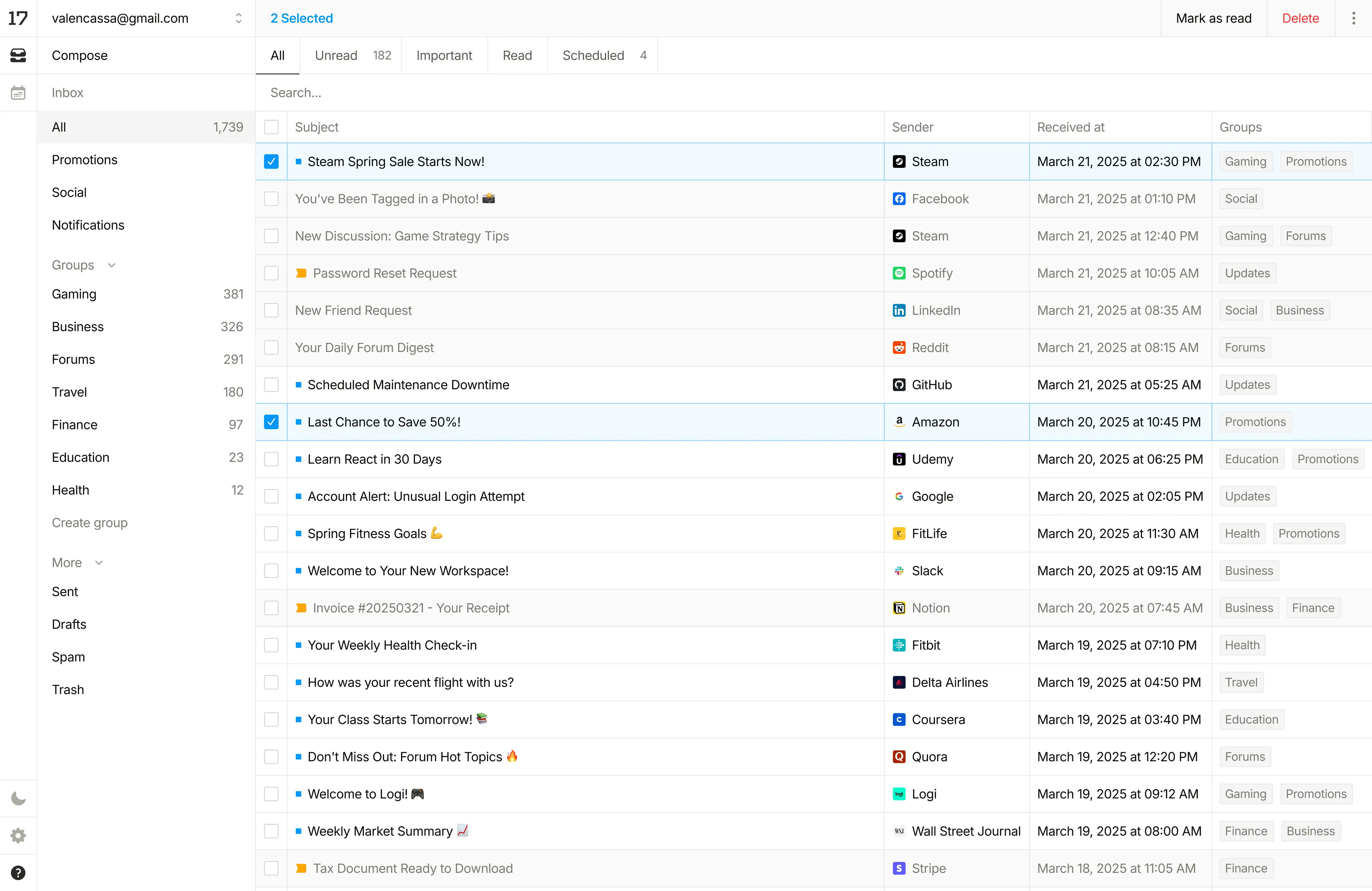Screen dimensions: 1372x891
Task: Click Create group link
Action: click(x=89, y=523)
